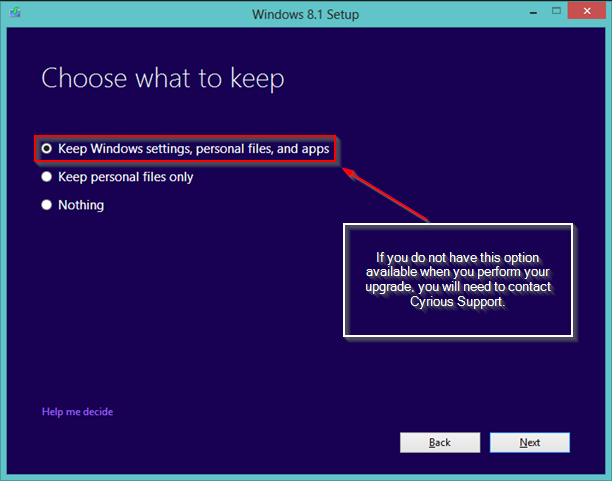The height and width of the screenshot is (481, 612).
Task: Click the setup icon in the title bar
Action: (x=15, y=12)
